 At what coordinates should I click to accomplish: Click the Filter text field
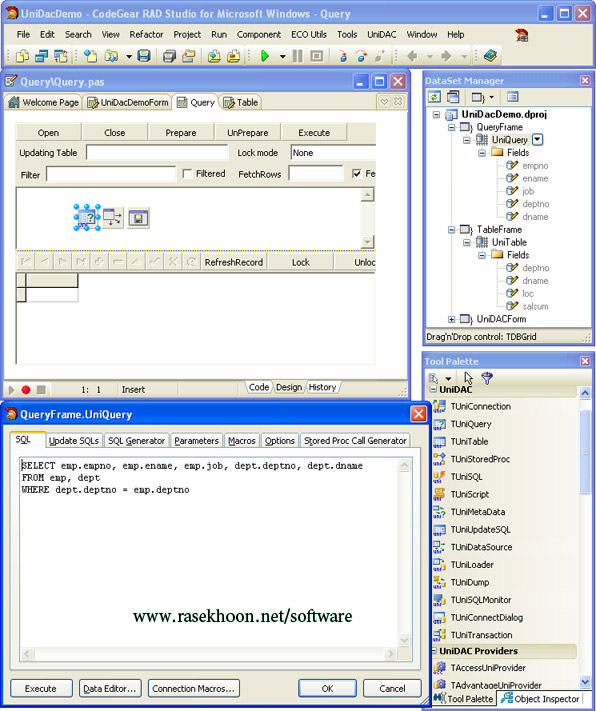pyautogui.click(x=111, y=174)
